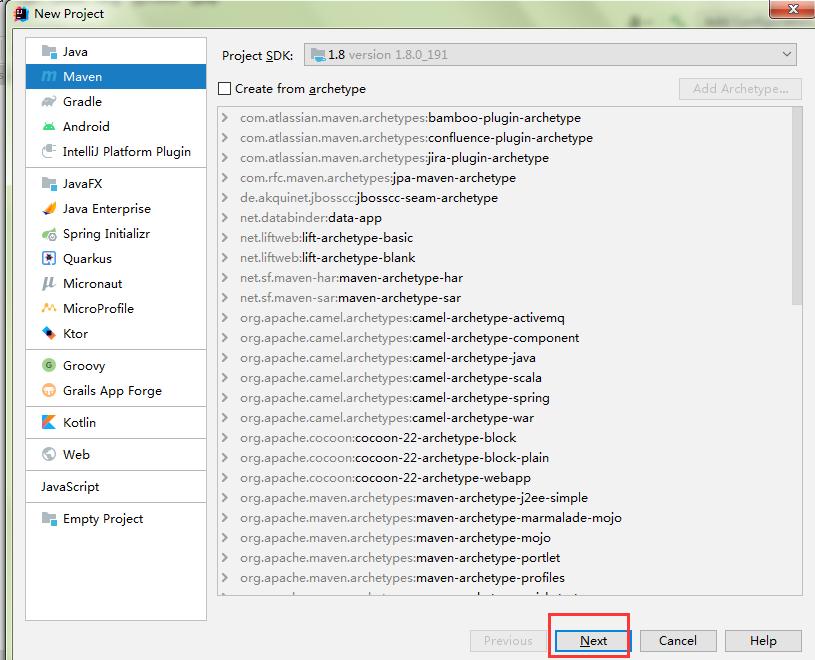Expand the camel-archetype-activemq tree node
815x660 pixels.
226,318
